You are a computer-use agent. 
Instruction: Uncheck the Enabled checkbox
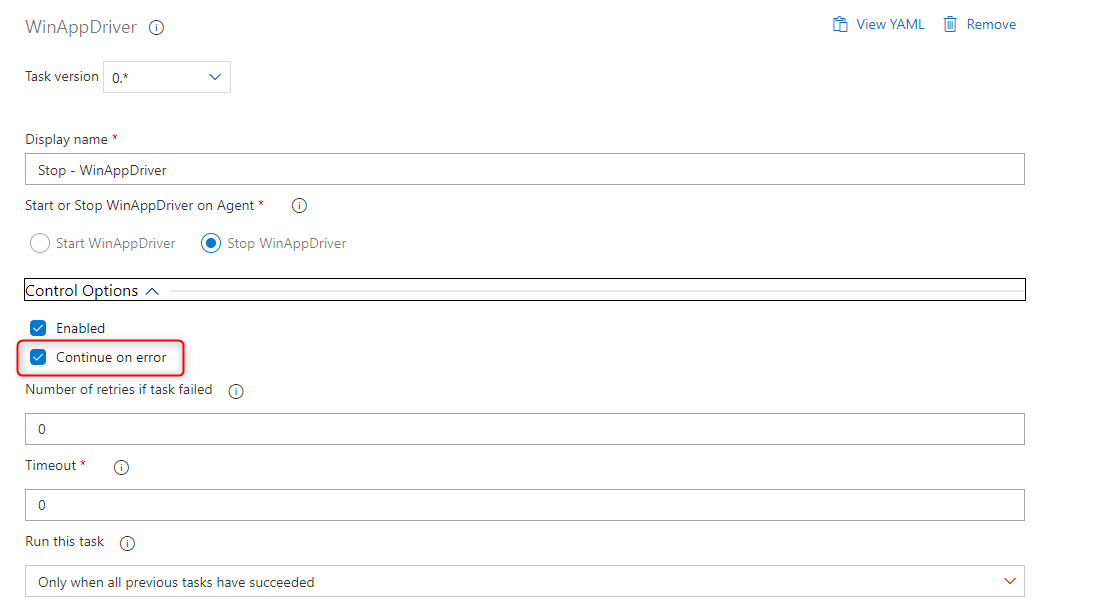[37, 327]
